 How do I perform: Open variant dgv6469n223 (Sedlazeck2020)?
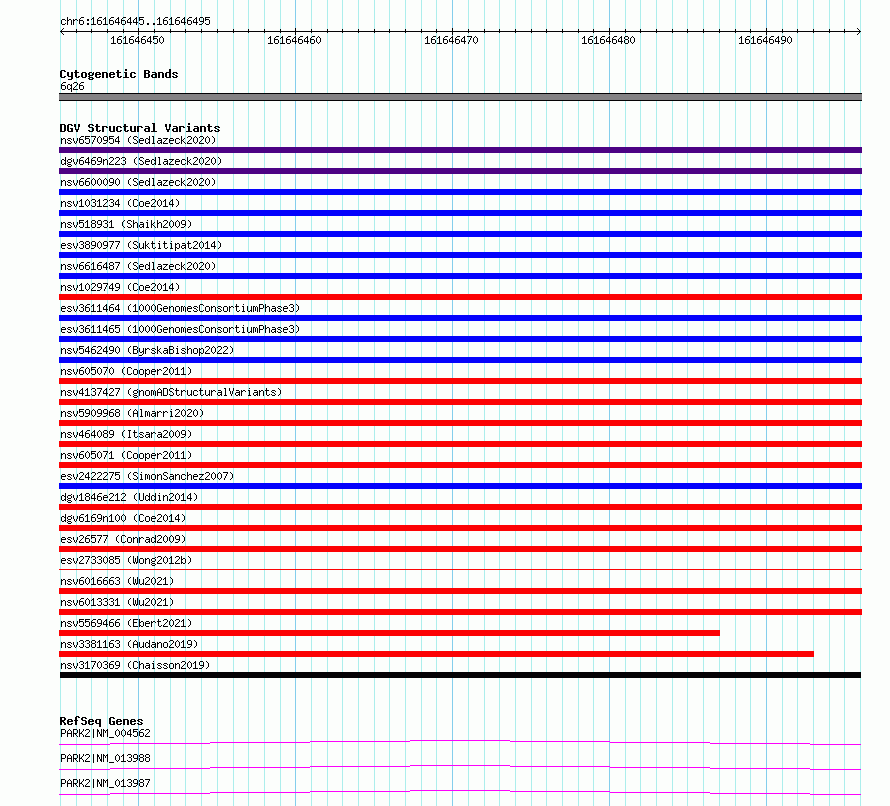[141, 161]
